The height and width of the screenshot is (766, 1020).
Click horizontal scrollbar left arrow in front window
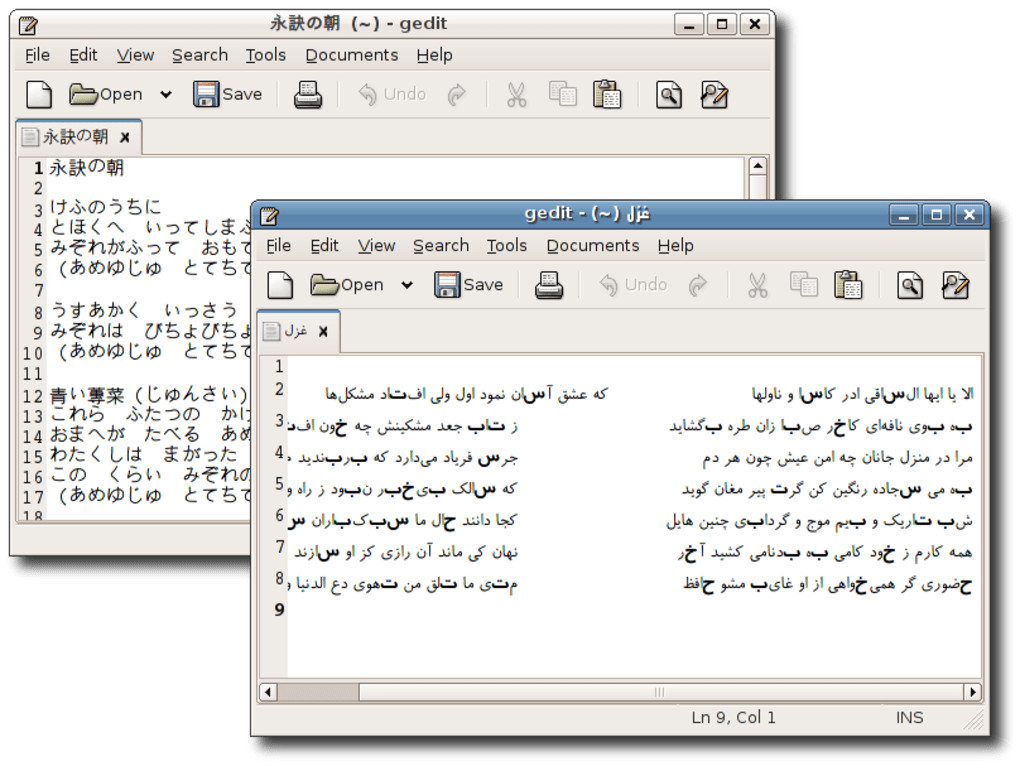click(267, 693)
